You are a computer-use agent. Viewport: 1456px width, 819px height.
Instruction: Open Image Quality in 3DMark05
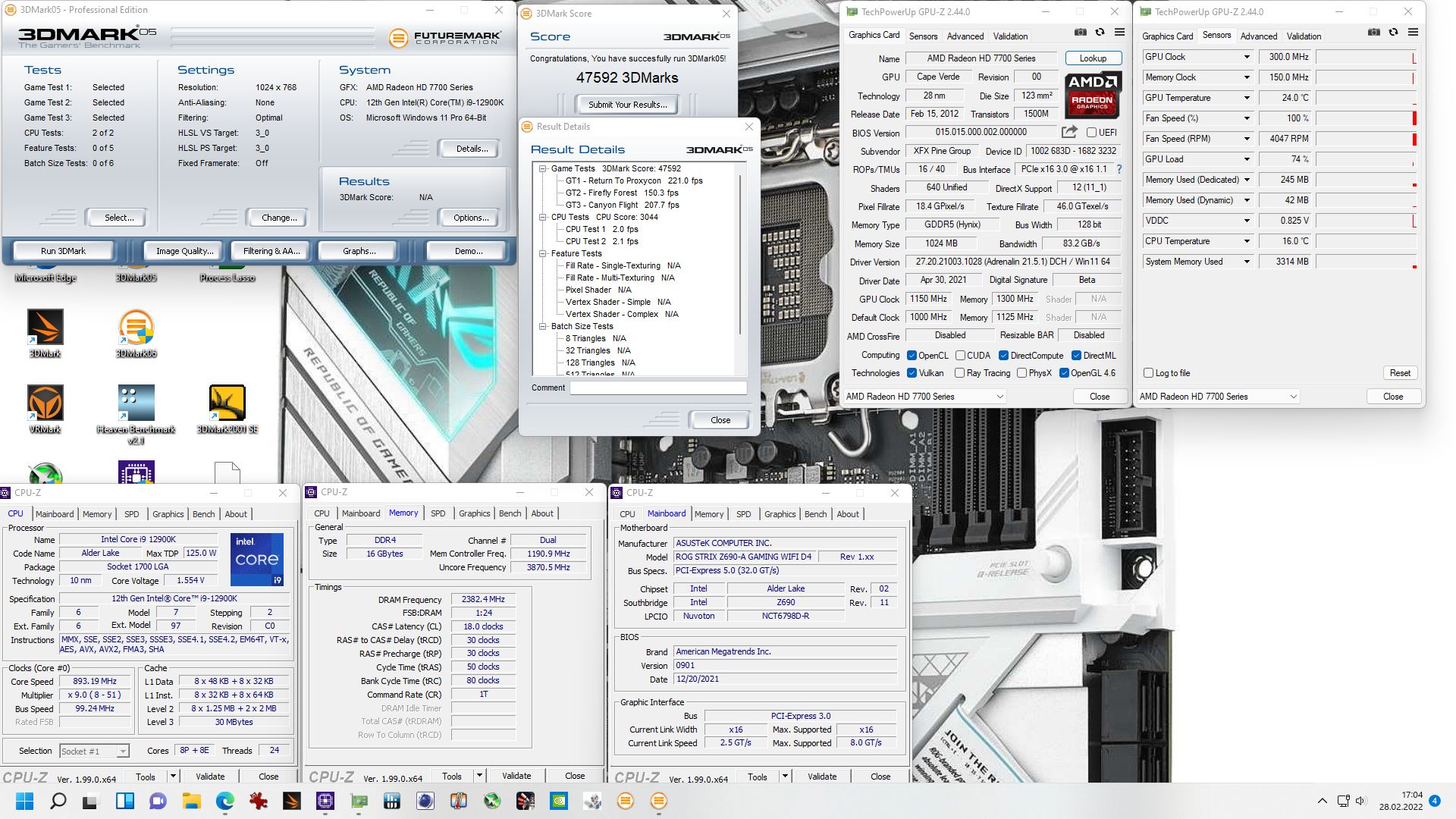pos(185,251)
